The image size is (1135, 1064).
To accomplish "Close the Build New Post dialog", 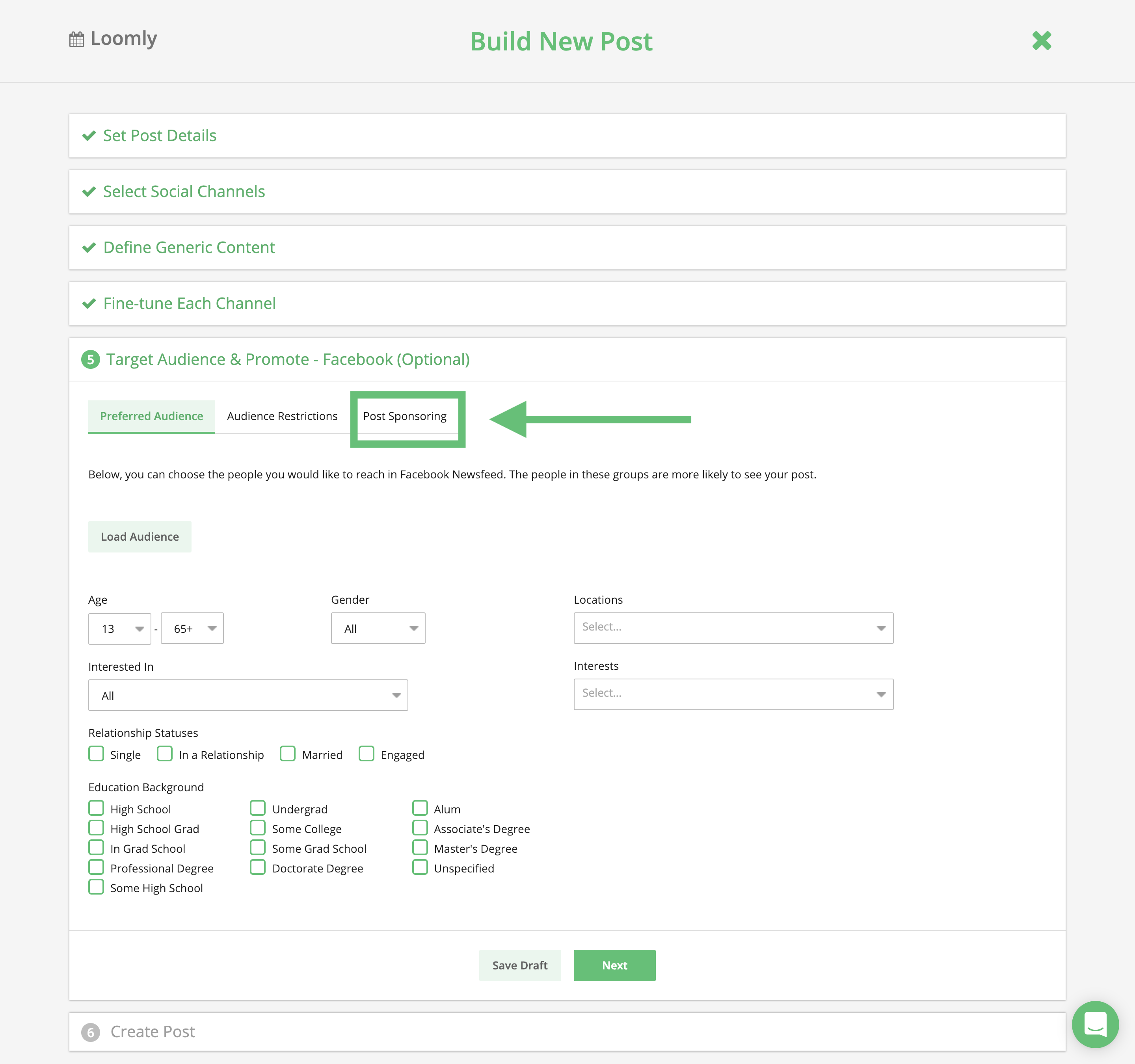I will coord(1041,41).
